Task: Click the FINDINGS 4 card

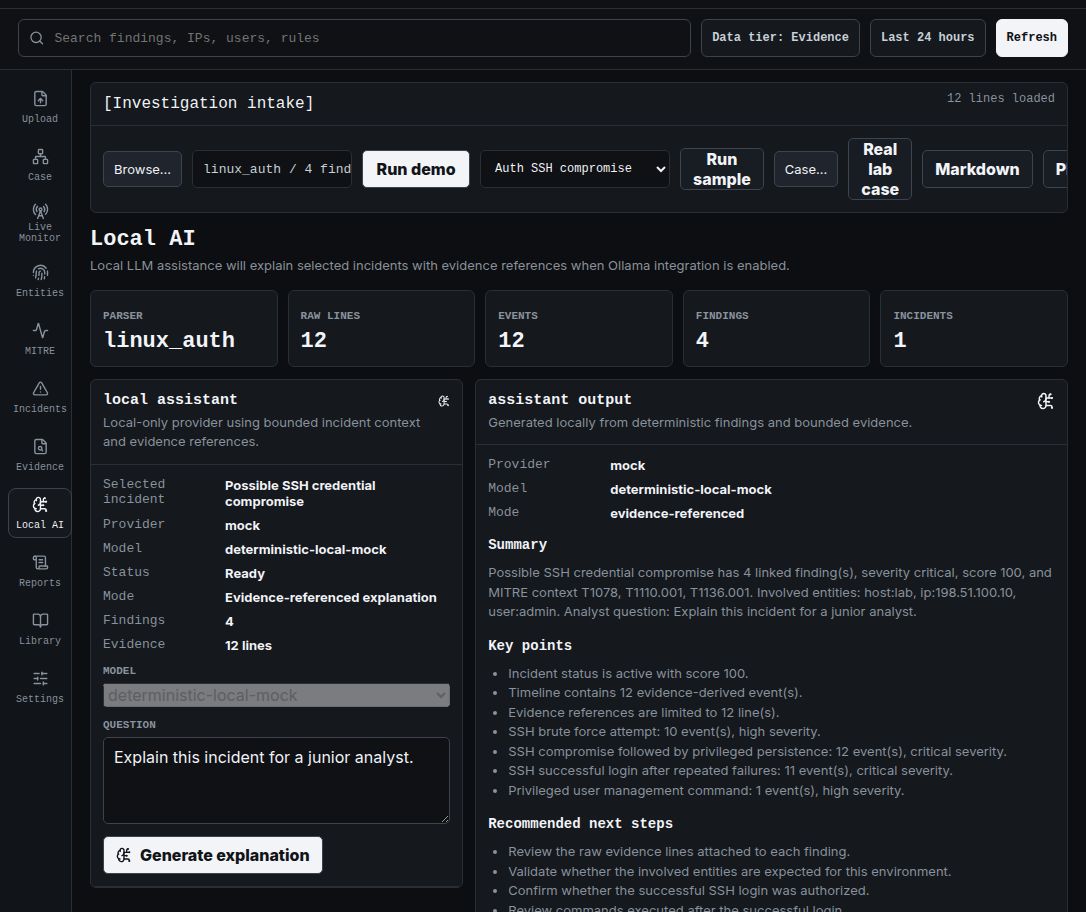Action: tap(776, 328)
